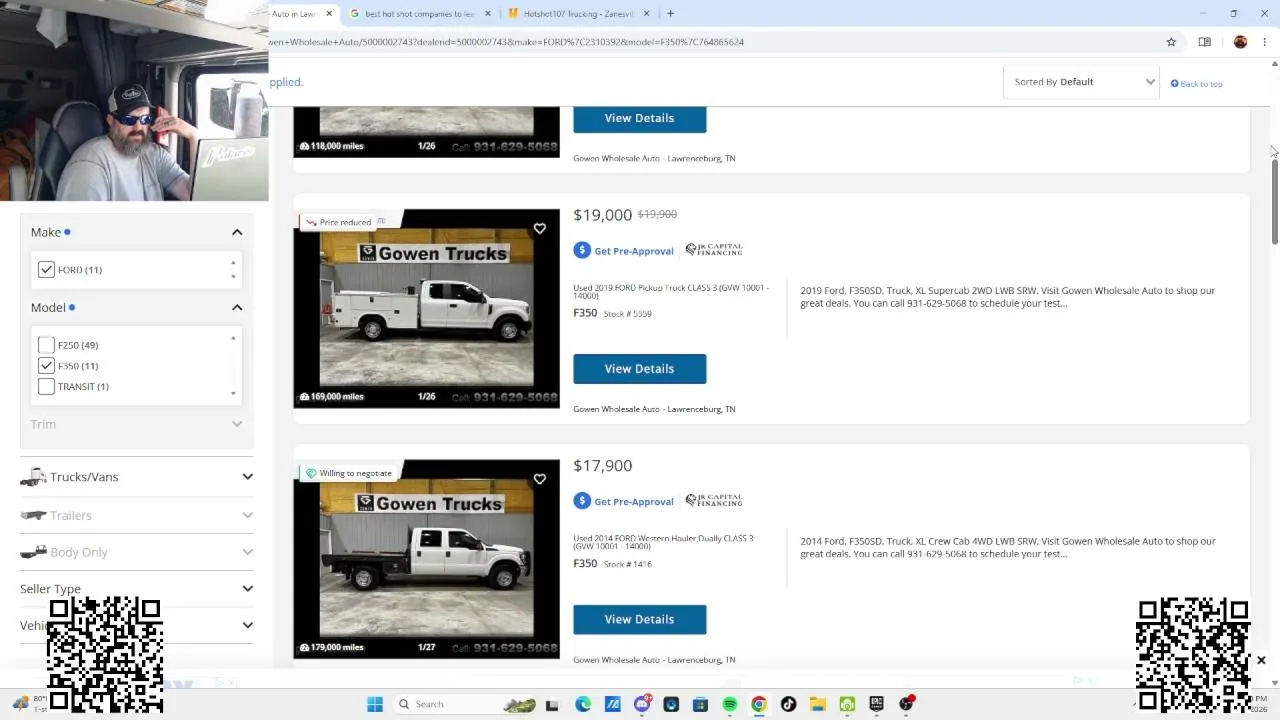Open Task View on the taskbar
The height and width of the screenshot is (720, 1280).
coord(552,704)
